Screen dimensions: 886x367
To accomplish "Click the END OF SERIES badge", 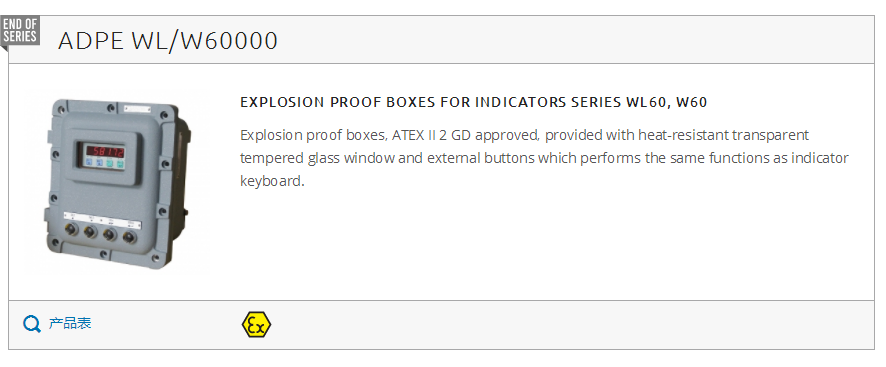I will coord(20,31).
